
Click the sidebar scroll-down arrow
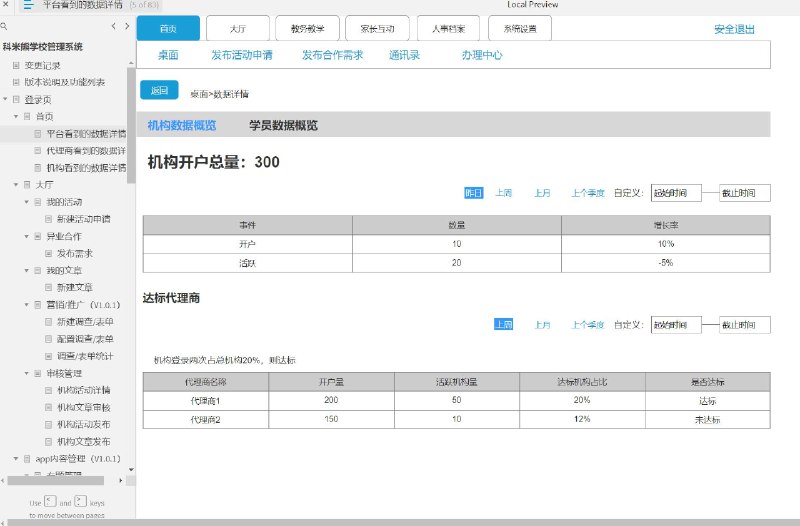(x=131, y=469)
